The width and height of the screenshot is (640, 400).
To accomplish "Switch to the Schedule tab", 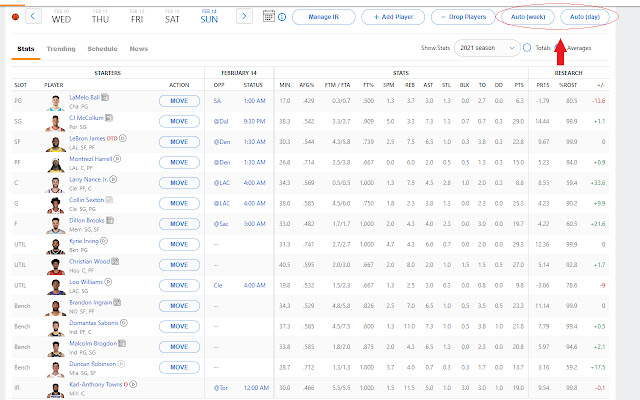I will (102, 49).
